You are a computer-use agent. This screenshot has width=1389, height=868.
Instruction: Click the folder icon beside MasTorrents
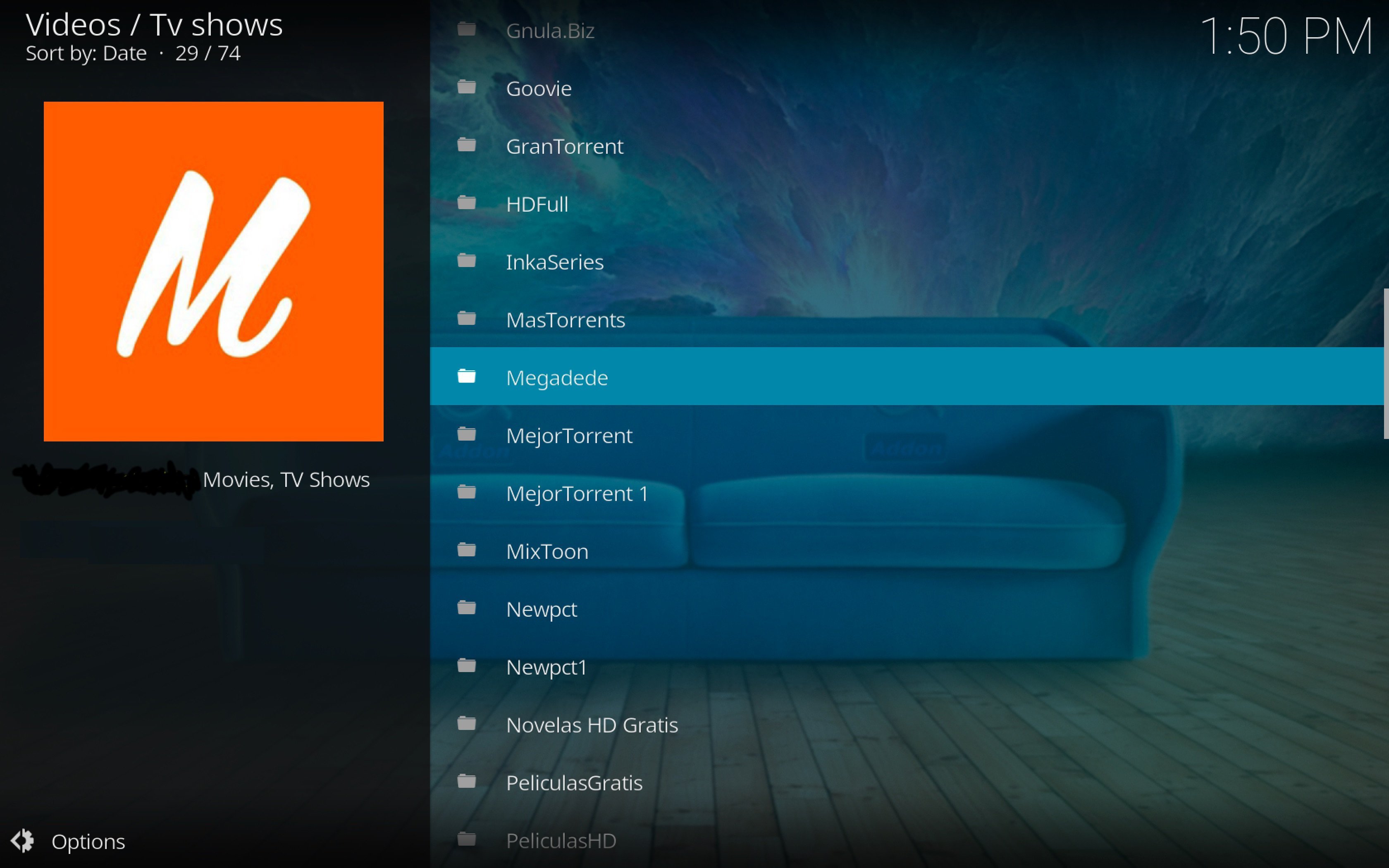point(467,319)
